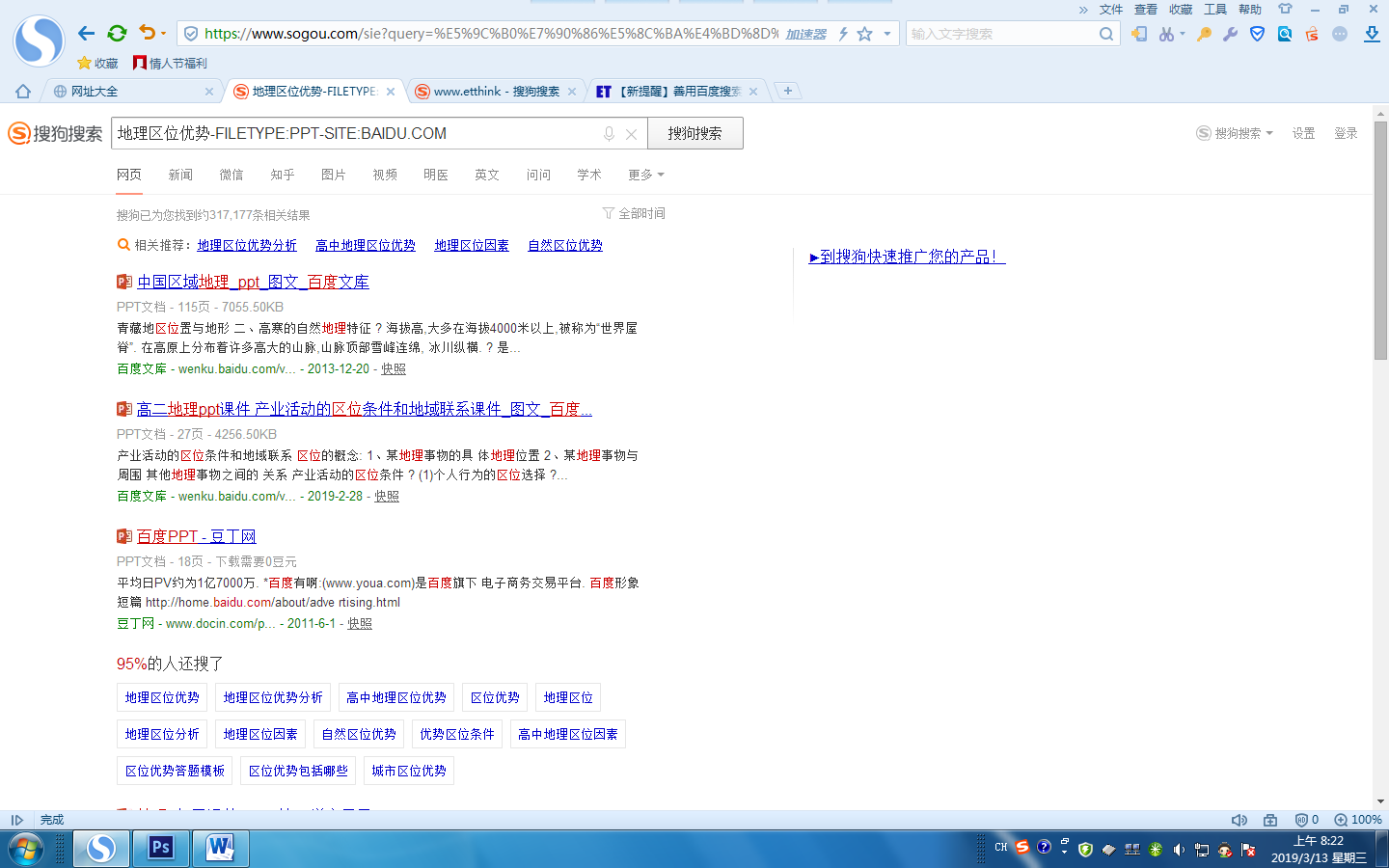Open the 高二地理ppt课件 result link
This screenshot has width=1389, height=868.
[x=365, y=409]
